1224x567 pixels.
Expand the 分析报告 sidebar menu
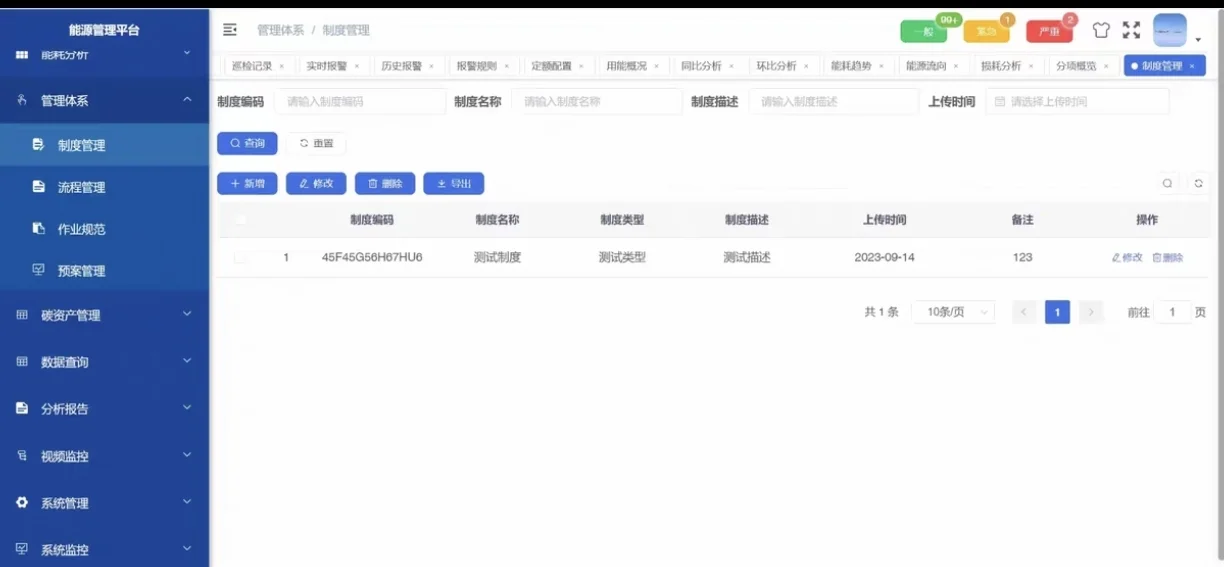tap(104, 409)
